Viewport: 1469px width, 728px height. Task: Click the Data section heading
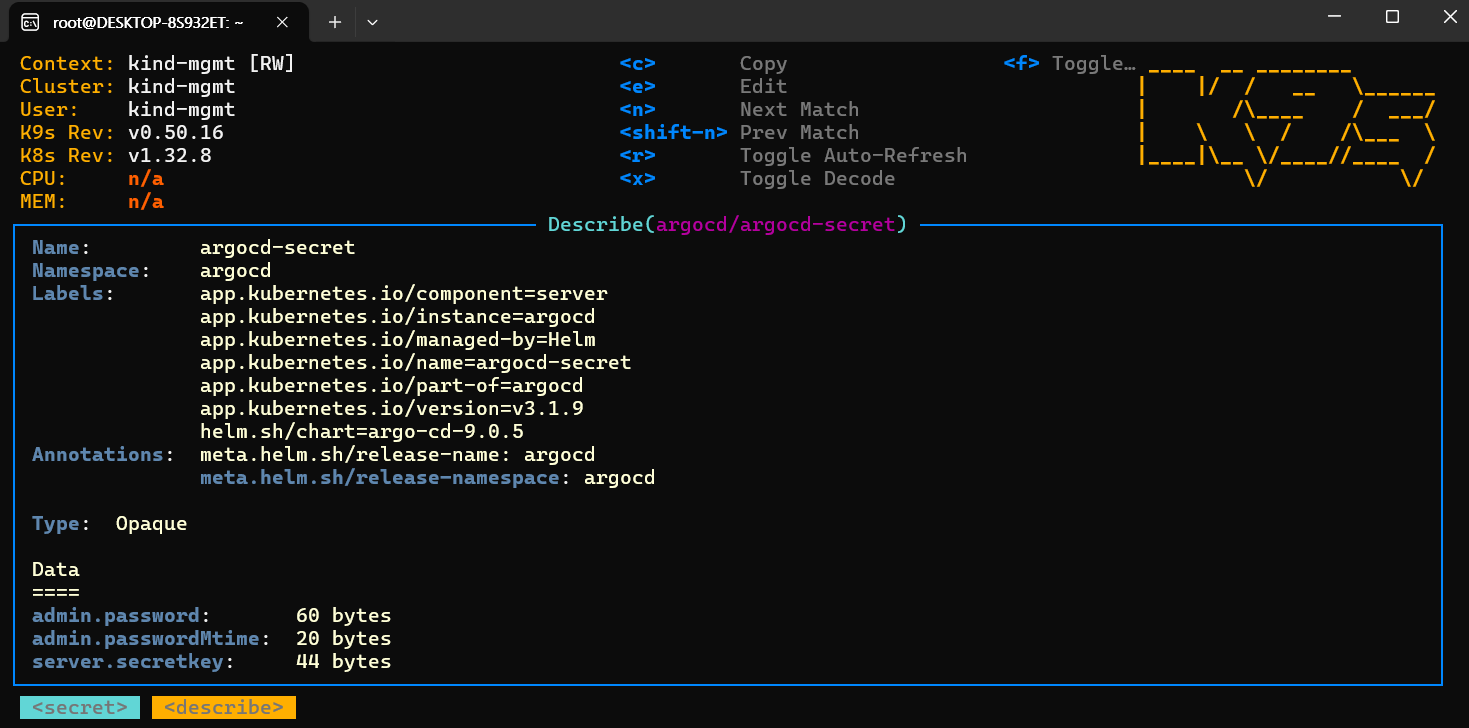coord(55,570)
